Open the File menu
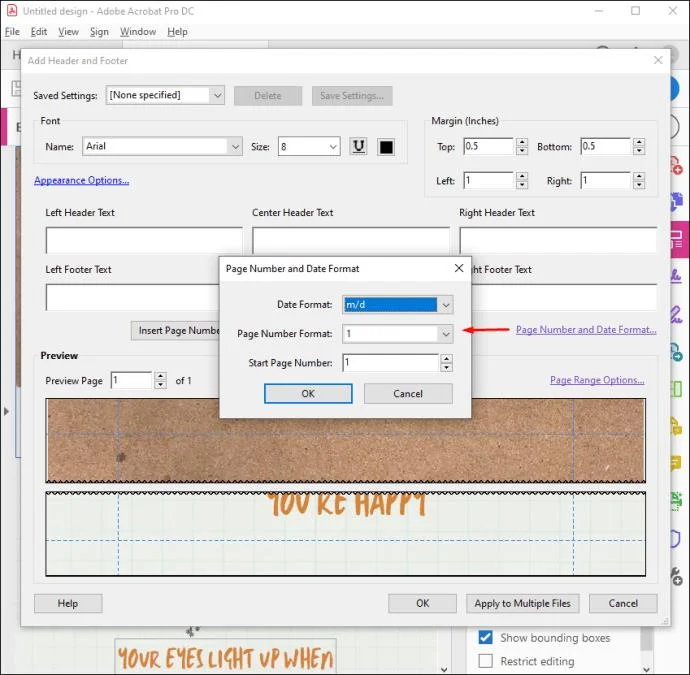The image size is (690, 675). [12, 32]
